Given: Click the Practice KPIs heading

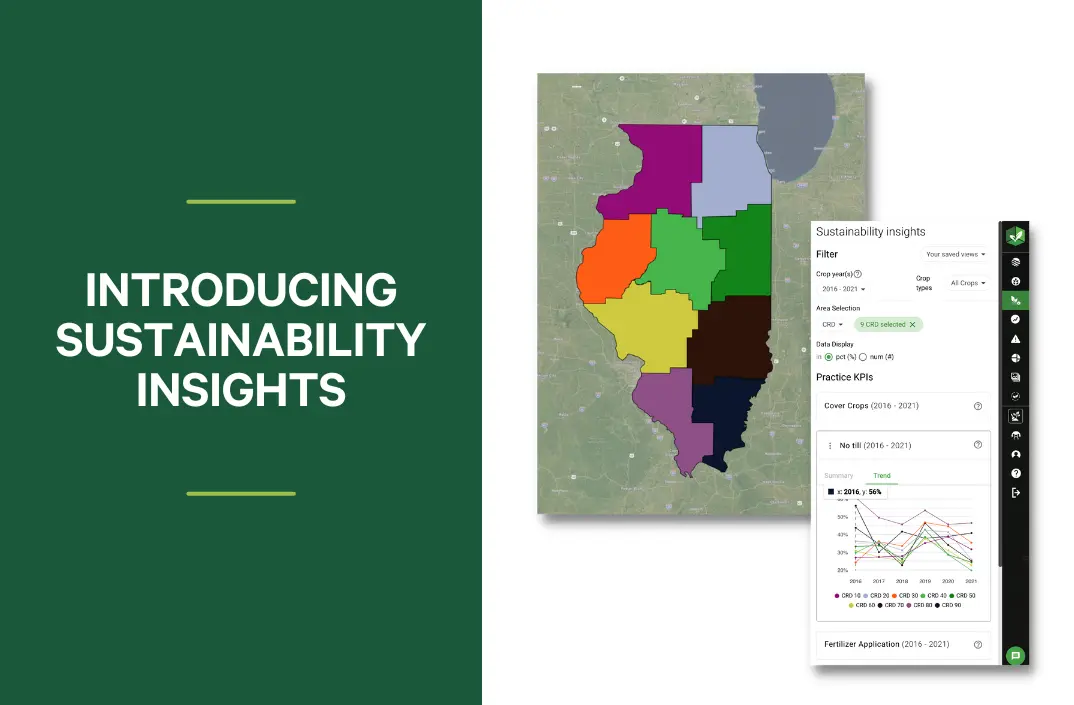Looking at the screenshot, I should pyautogui.click(x=845, y=378).
